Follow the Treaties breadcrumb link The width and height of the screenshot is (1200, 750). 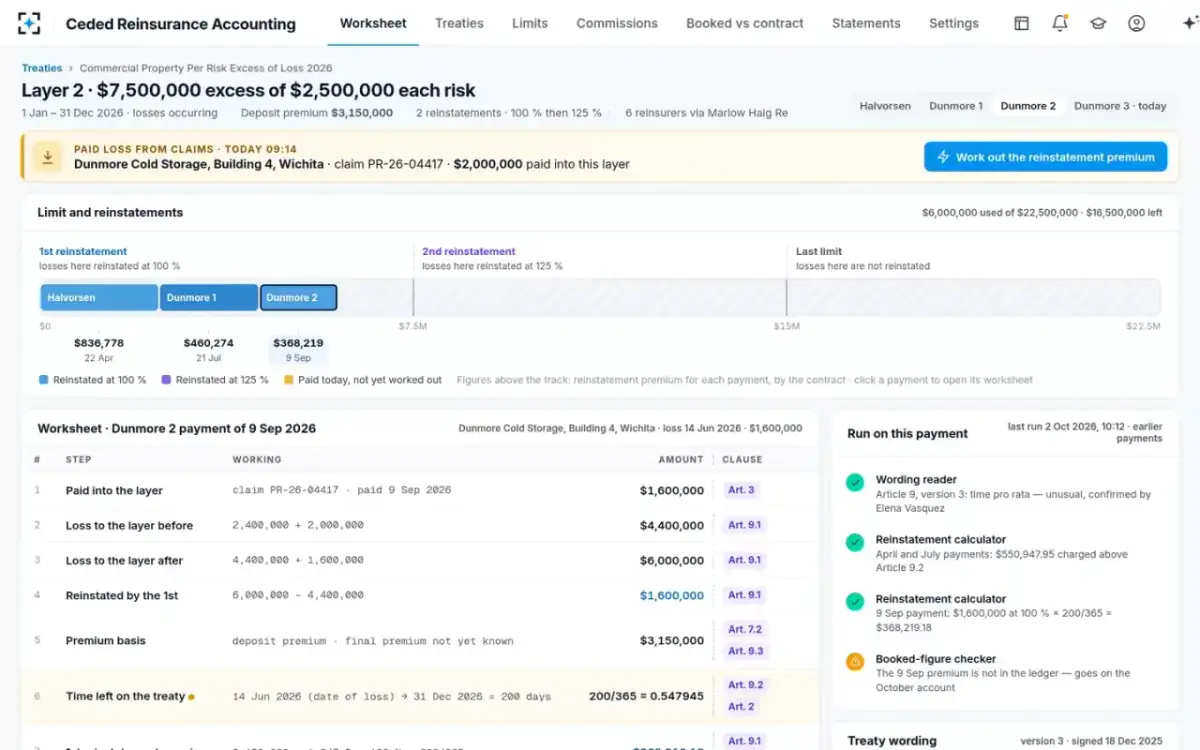coord(42,68)
